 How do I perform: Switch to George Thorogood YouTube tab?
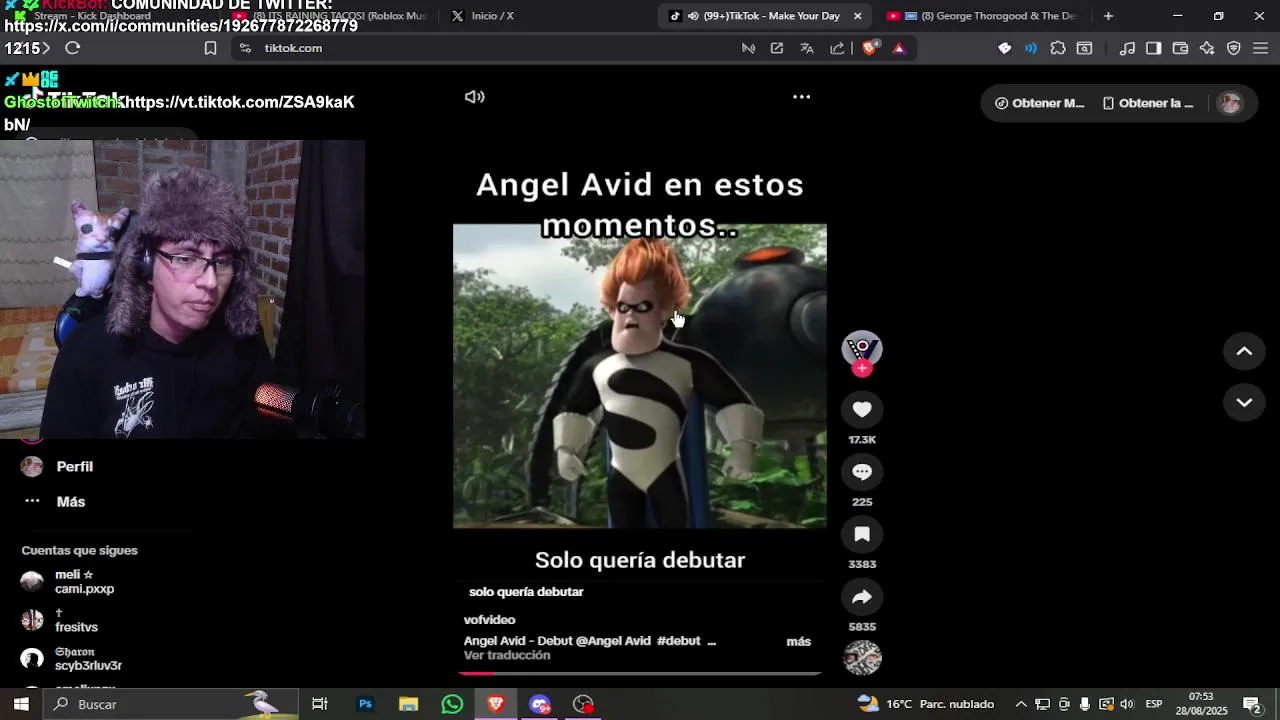click(x=985, y=16)
